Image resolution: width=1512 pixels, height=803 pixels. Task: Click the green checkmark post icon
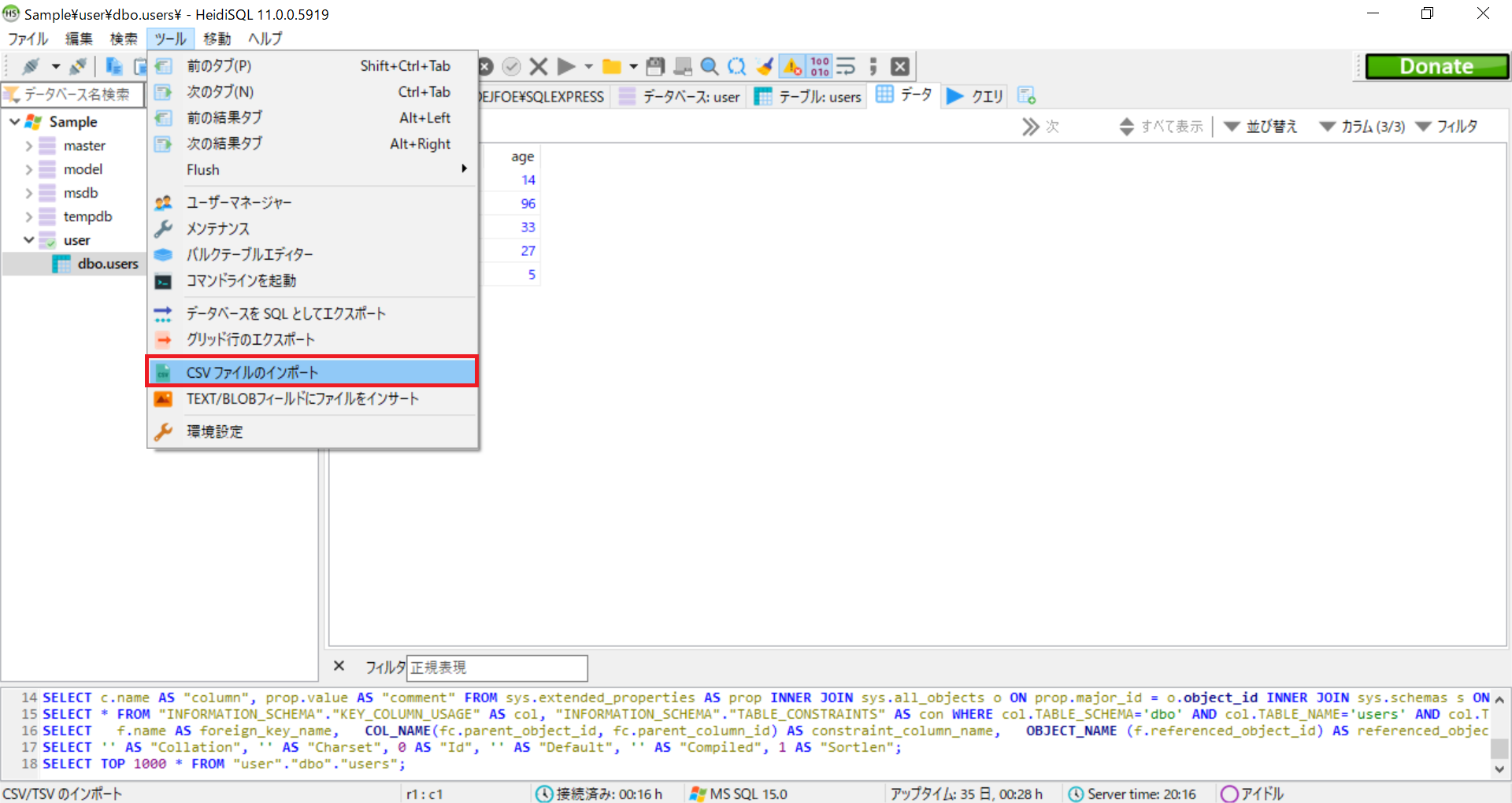click(512, 66)
